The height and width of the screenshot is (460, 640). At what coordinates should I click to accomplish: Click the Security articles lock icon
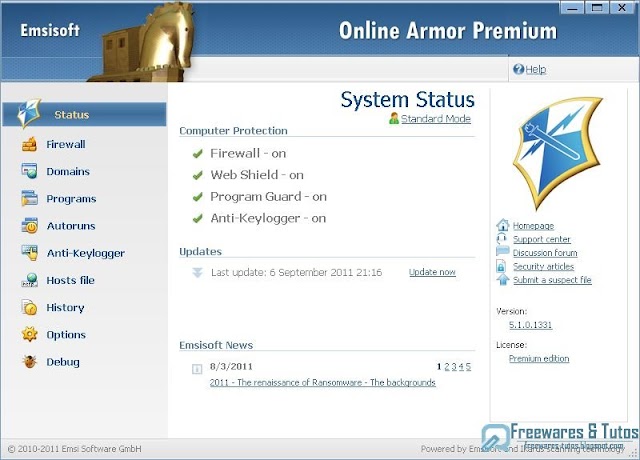(501, 266)
